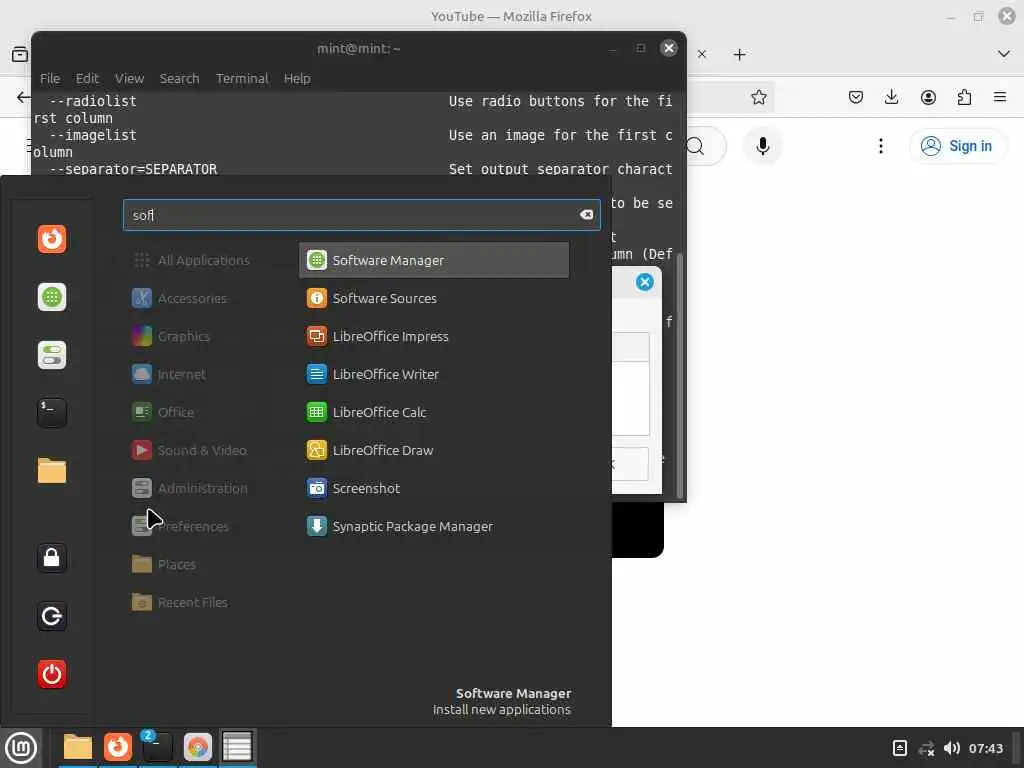This screenshot has height=768, width=1024.
Task: Click the clock showing 07:43
Action: click(x=985, y=748)
